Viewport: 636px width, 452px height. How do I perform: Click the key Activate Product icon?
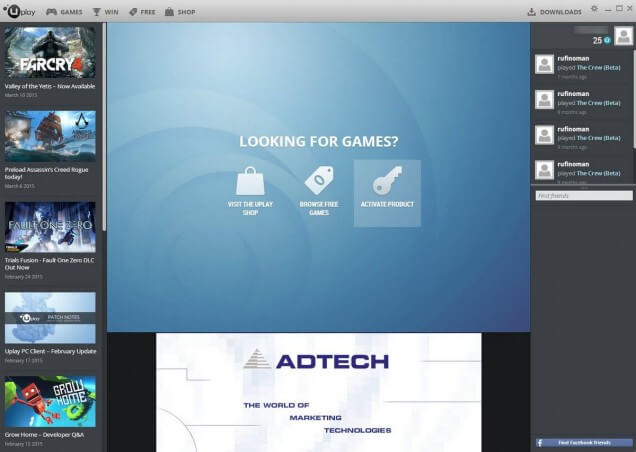[x=387, y=181]
